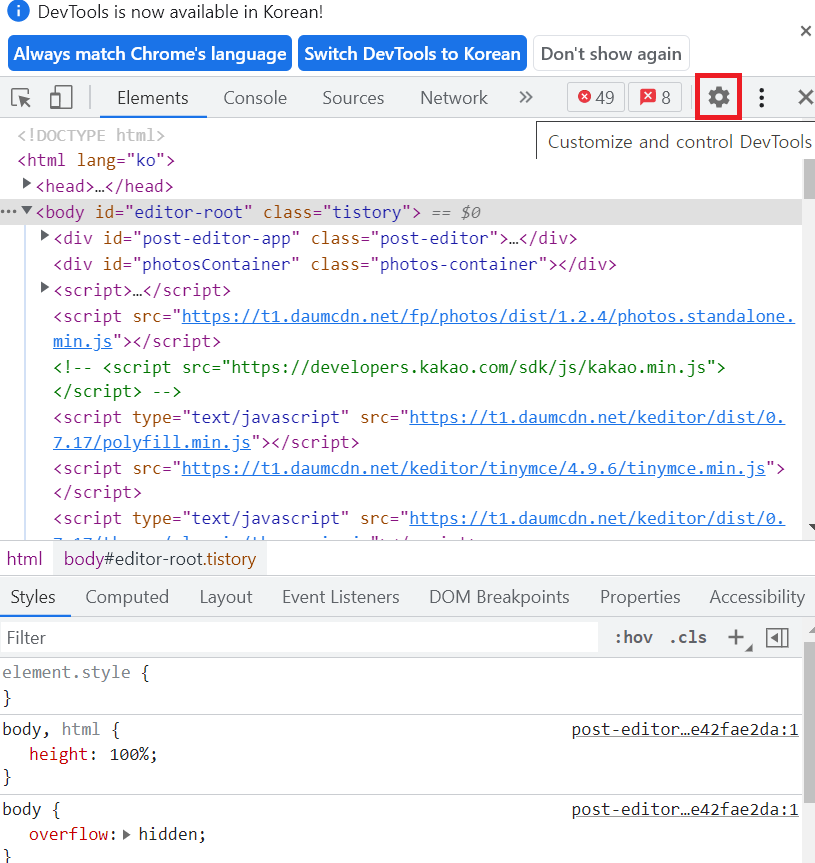The height and width of the screenshot is (863, 815).
Task: Click Don't show again button
Action: pos(611,53)
